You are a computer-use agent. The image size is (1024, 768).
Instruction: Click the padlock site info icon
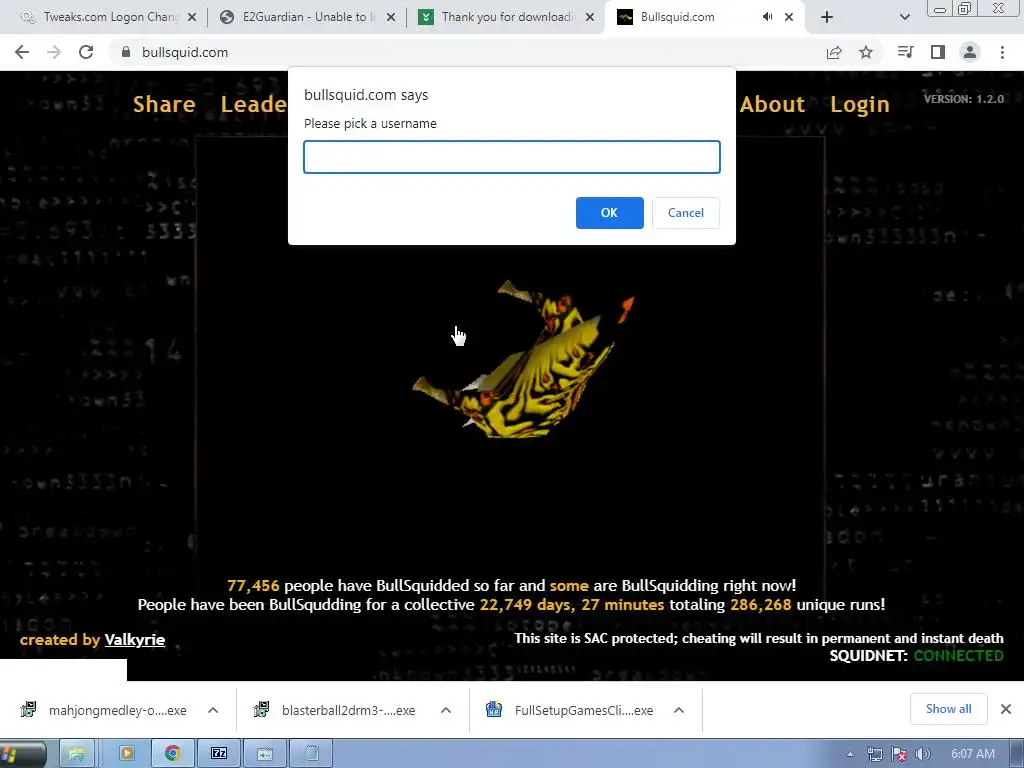click(x=126, y=52)
